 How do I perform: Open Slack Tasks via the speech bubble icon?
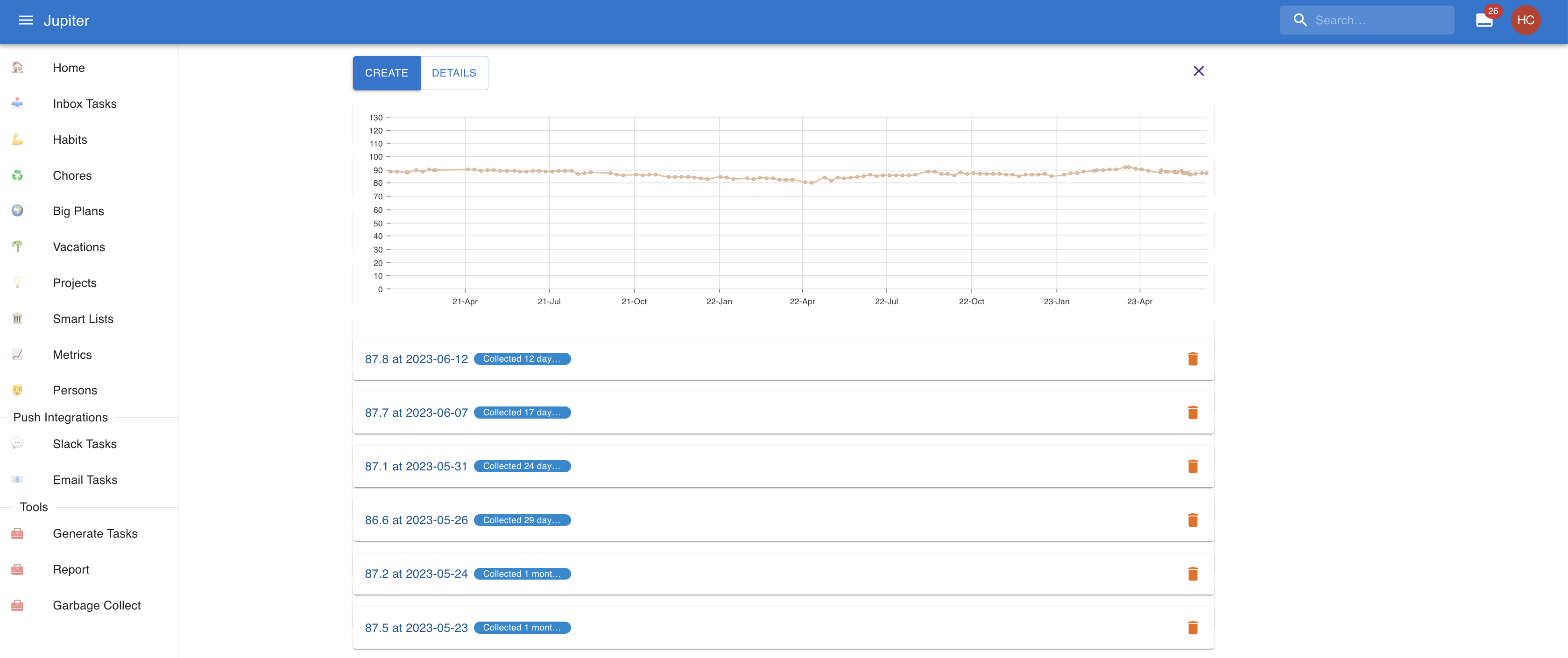tap(18, 443)
